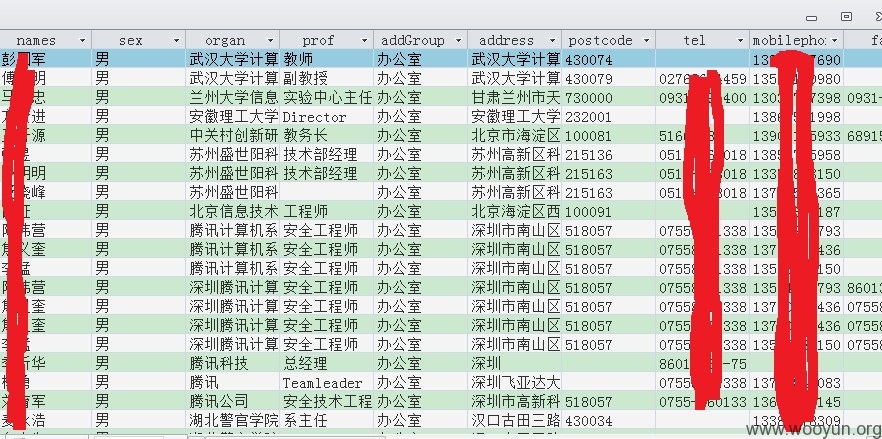Select the postcode cell 100091
The height and width of the screenshot is (439, 882).
608,212
